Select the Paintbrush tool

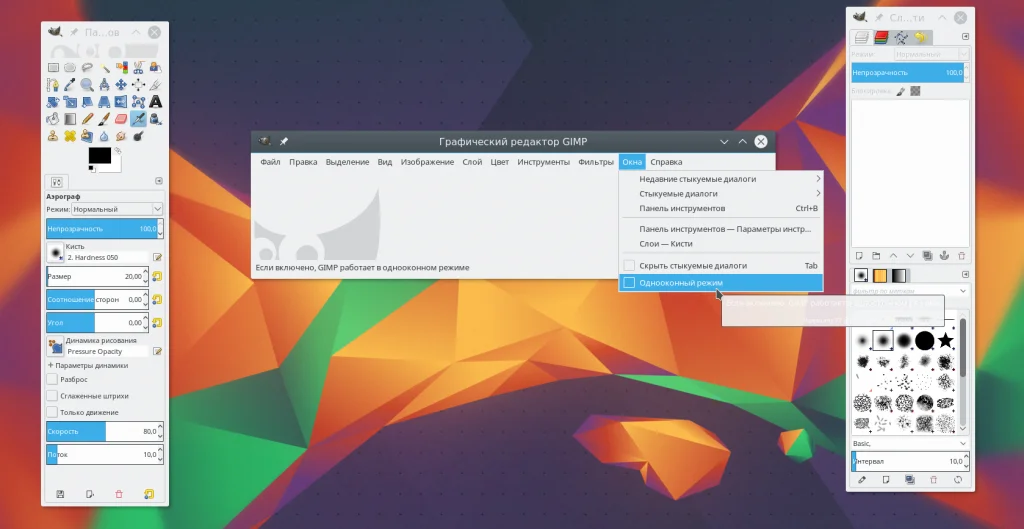click(104, 119)
